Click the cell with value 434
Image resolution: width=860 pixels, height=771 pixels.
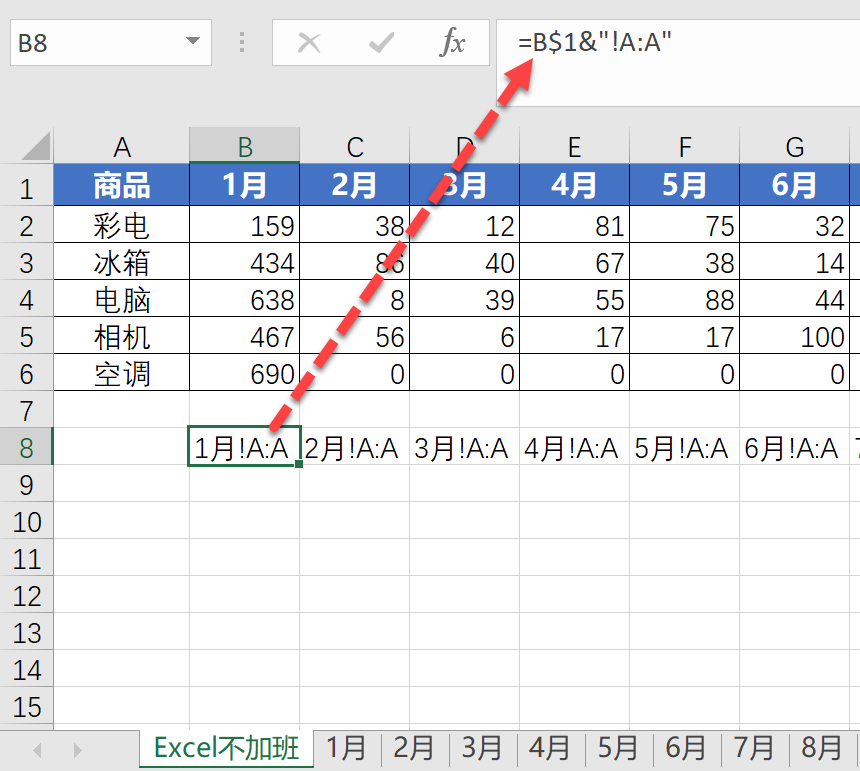245,262
